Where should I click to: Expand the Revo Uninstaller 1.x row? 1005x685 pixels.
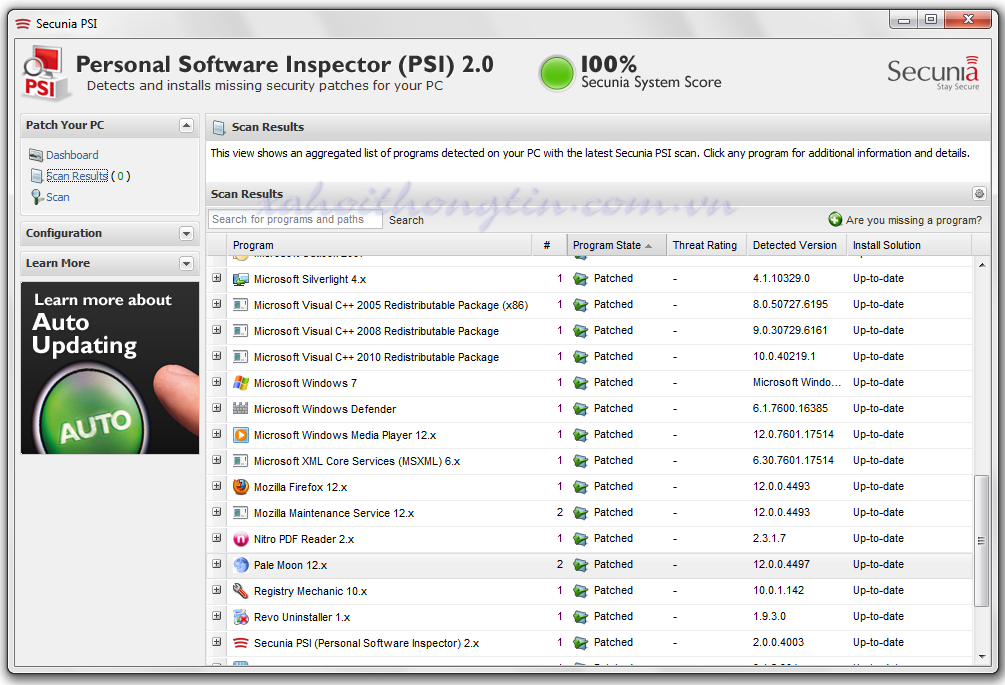[217, 616]
